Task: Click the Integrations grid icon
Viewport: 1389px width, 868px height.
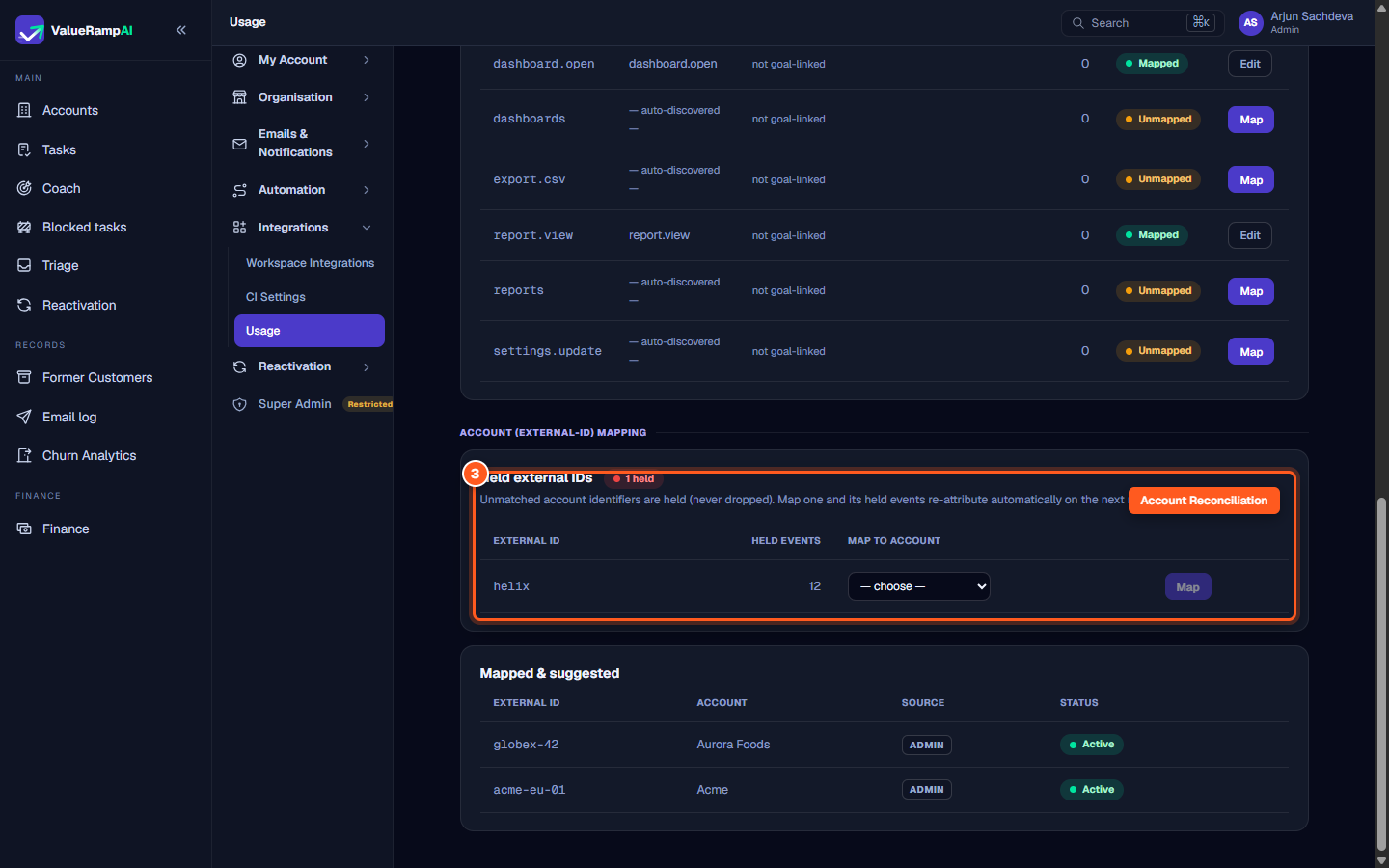Action: (x=239, y=228)
